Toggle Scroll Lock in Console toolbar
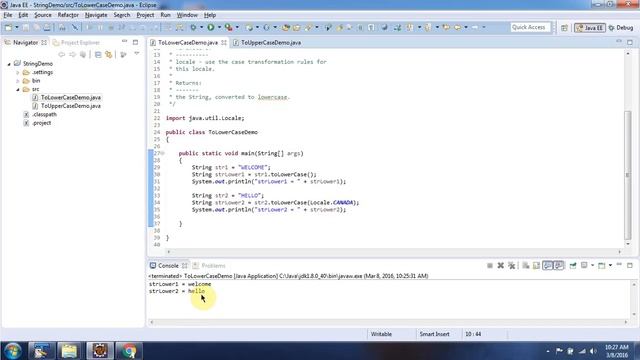Viewport: 640px width, 360px height. (536, 266)
